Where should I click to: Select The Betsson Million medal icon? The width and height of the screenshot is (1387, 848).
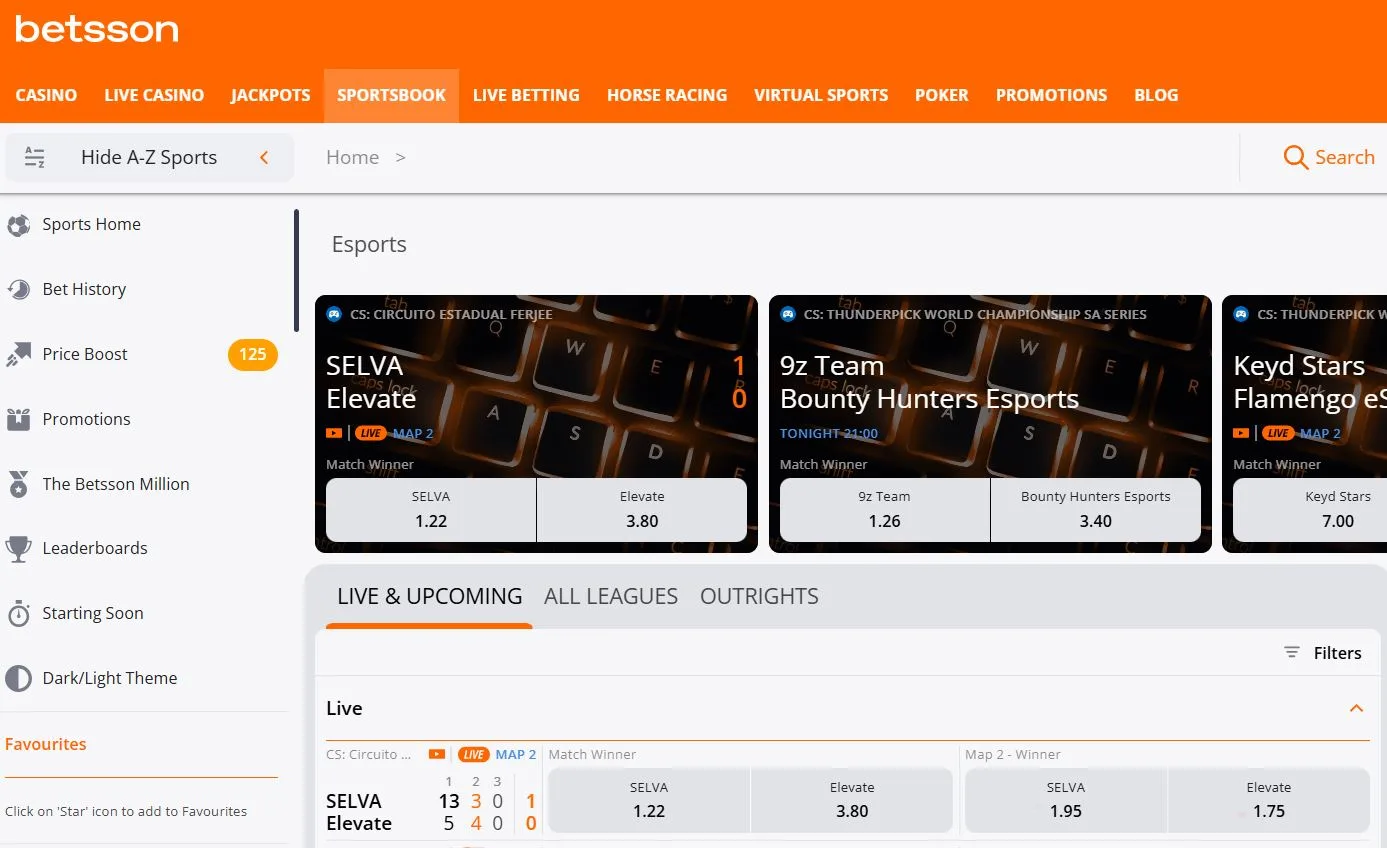pyautogui.click(x=18, y=485)
